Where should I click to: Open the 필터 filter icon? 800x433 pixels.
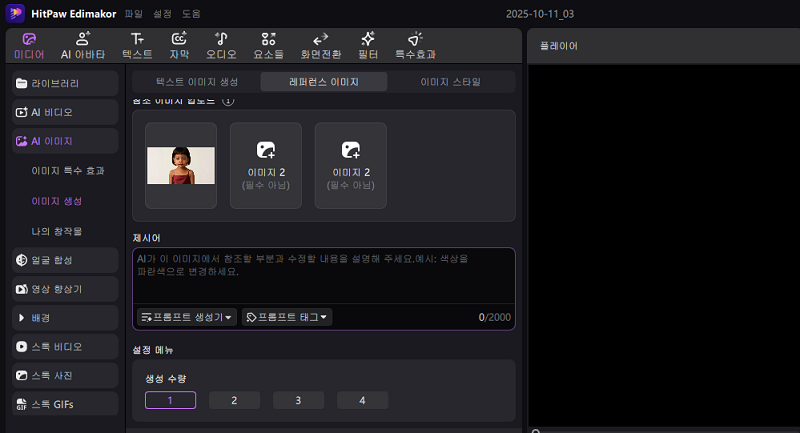(367, 45)
